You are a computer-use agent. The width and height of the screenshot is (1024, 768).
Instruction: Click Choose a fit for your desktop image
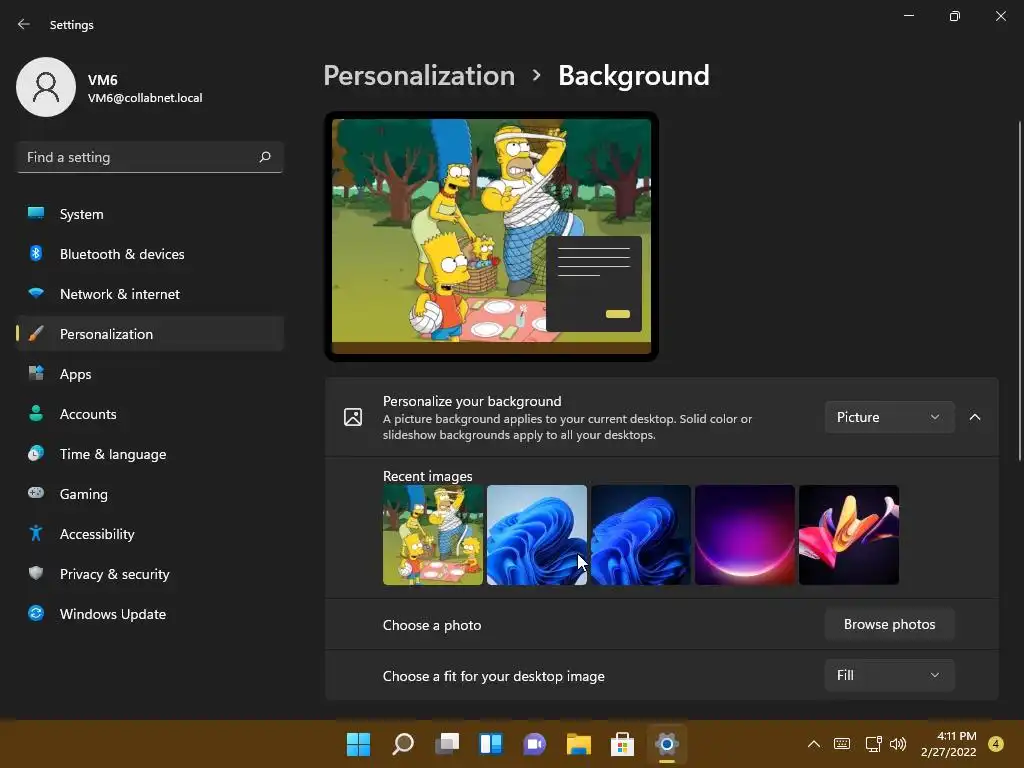coord(494,676)
